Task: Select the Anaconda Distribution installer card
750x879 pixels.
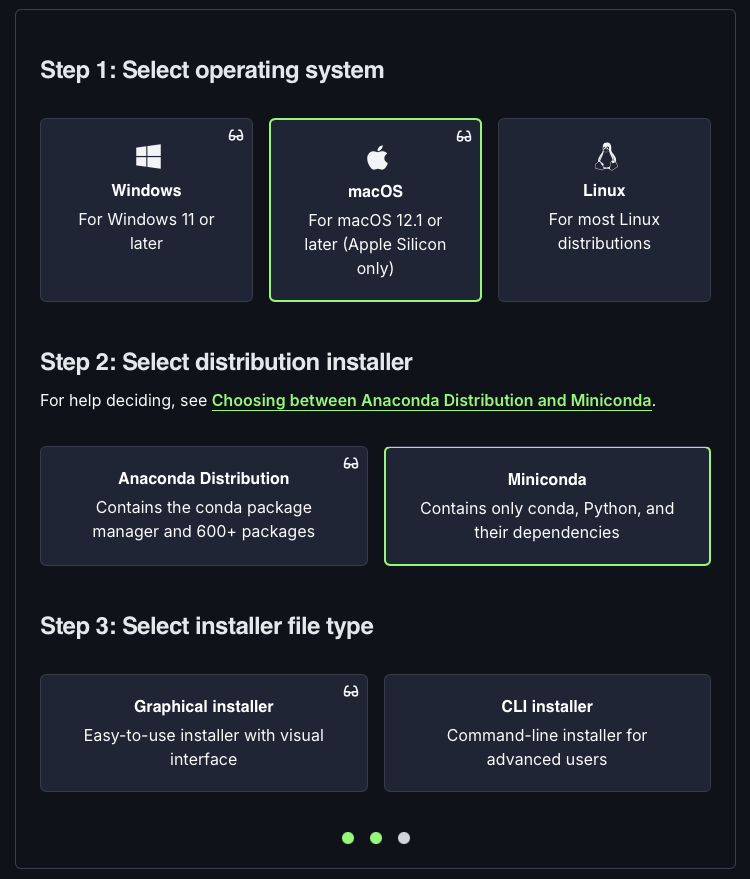Action: point(203,506)
